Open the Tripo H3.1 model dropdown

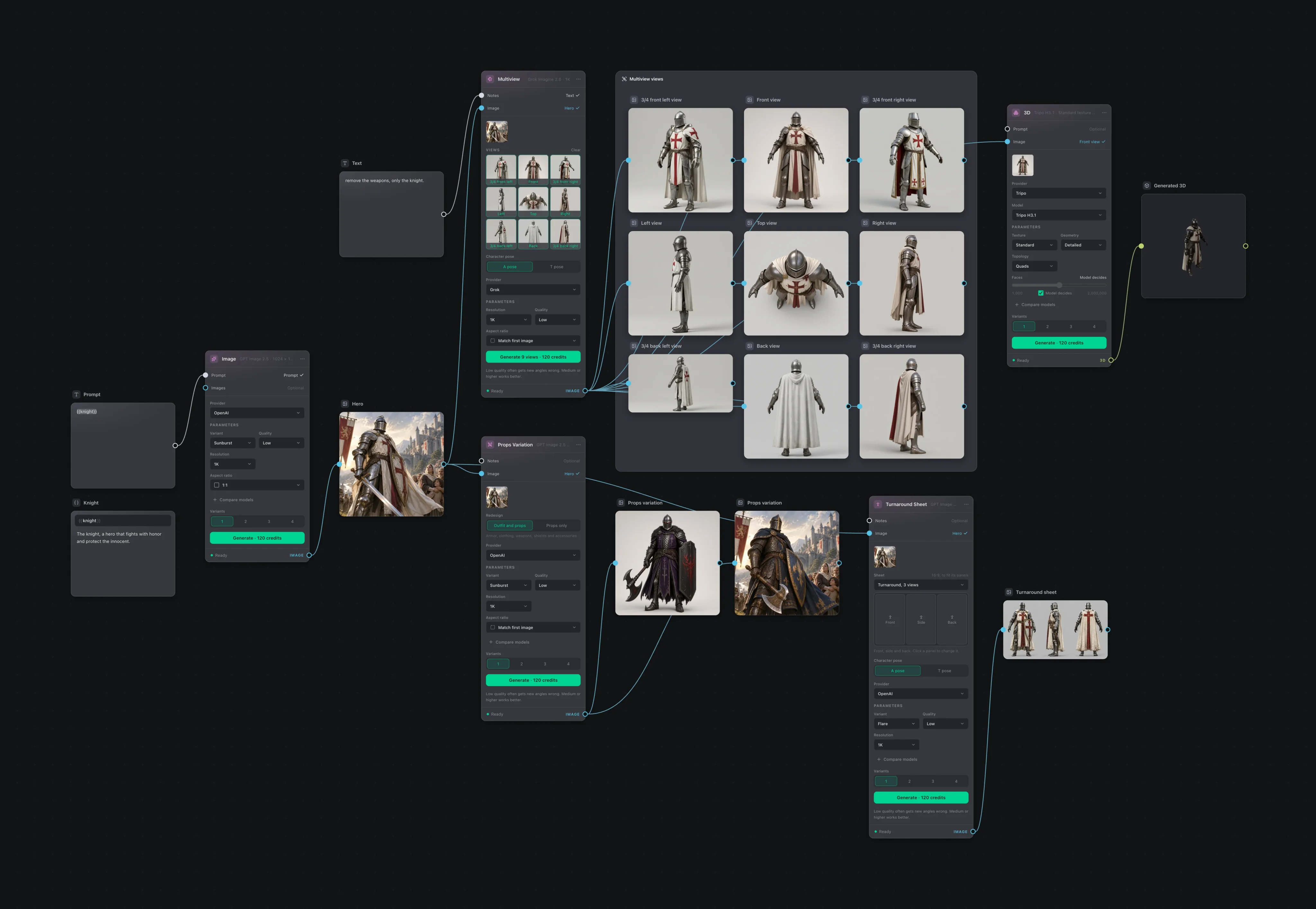click(x=1059, y=215)
